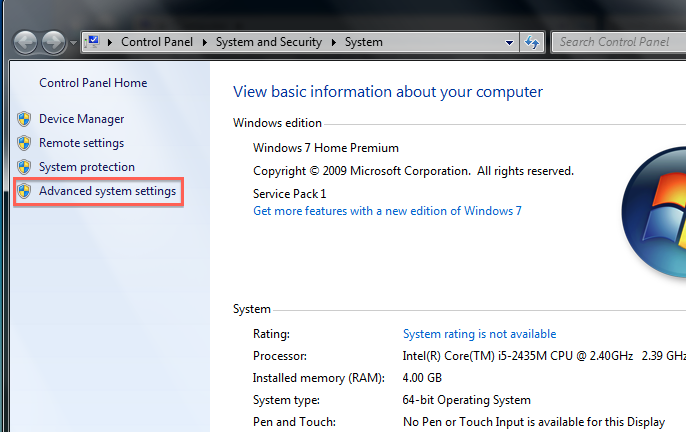Open the address bar history dropdown
The height and width of the screenshot is (432, 686).
509,42
